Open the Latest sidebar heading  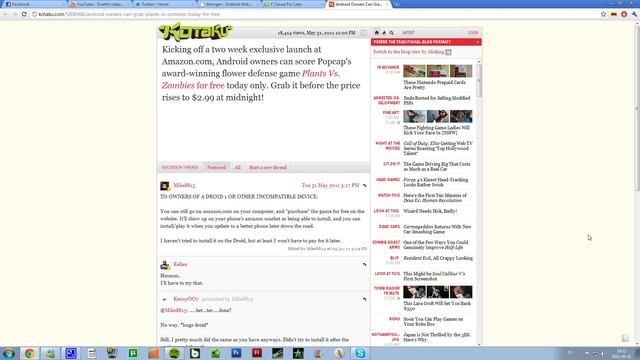click(x=408, y=33)
